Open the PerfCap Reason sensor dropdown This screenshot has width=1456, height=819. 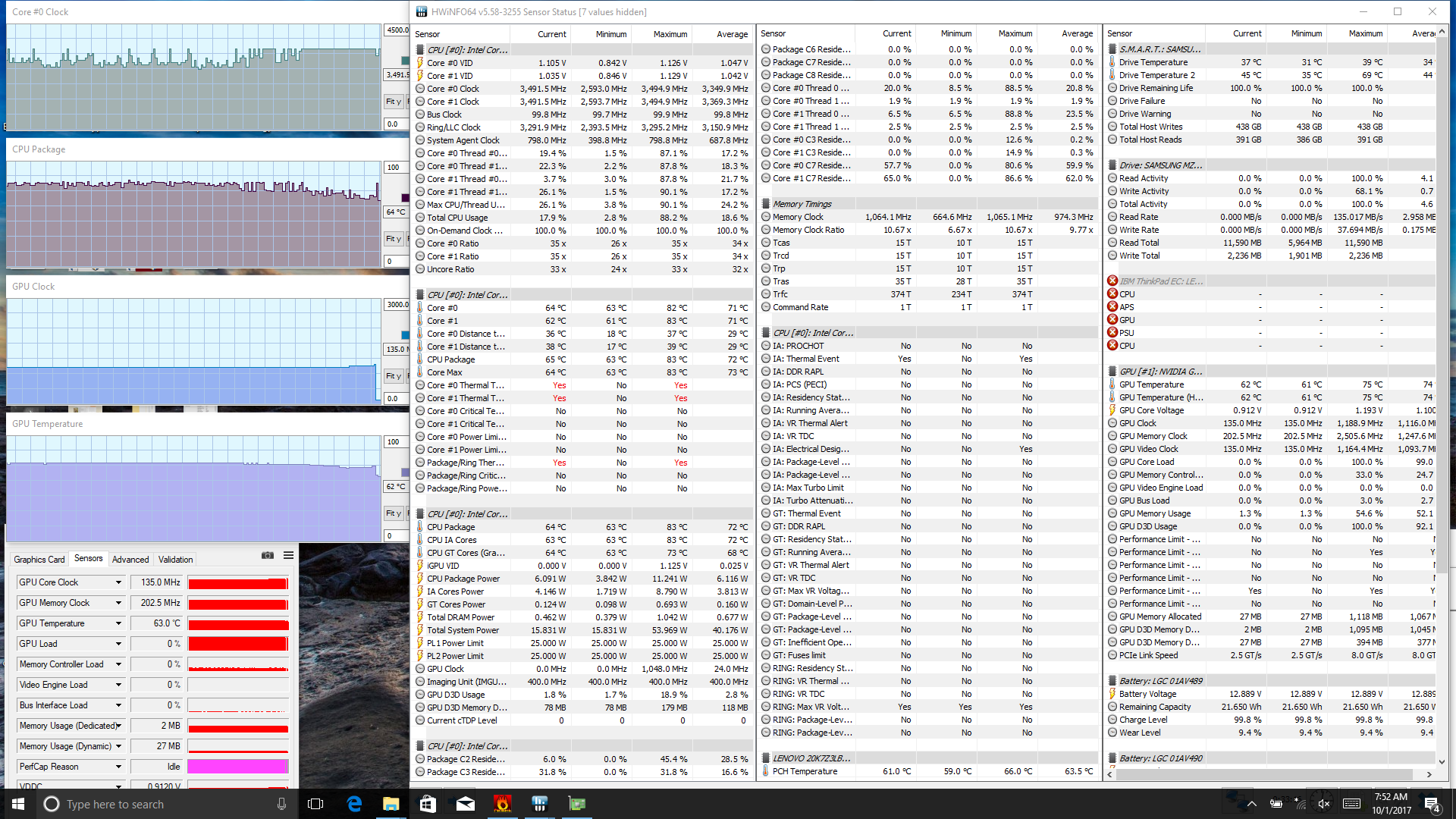(118, 767)
